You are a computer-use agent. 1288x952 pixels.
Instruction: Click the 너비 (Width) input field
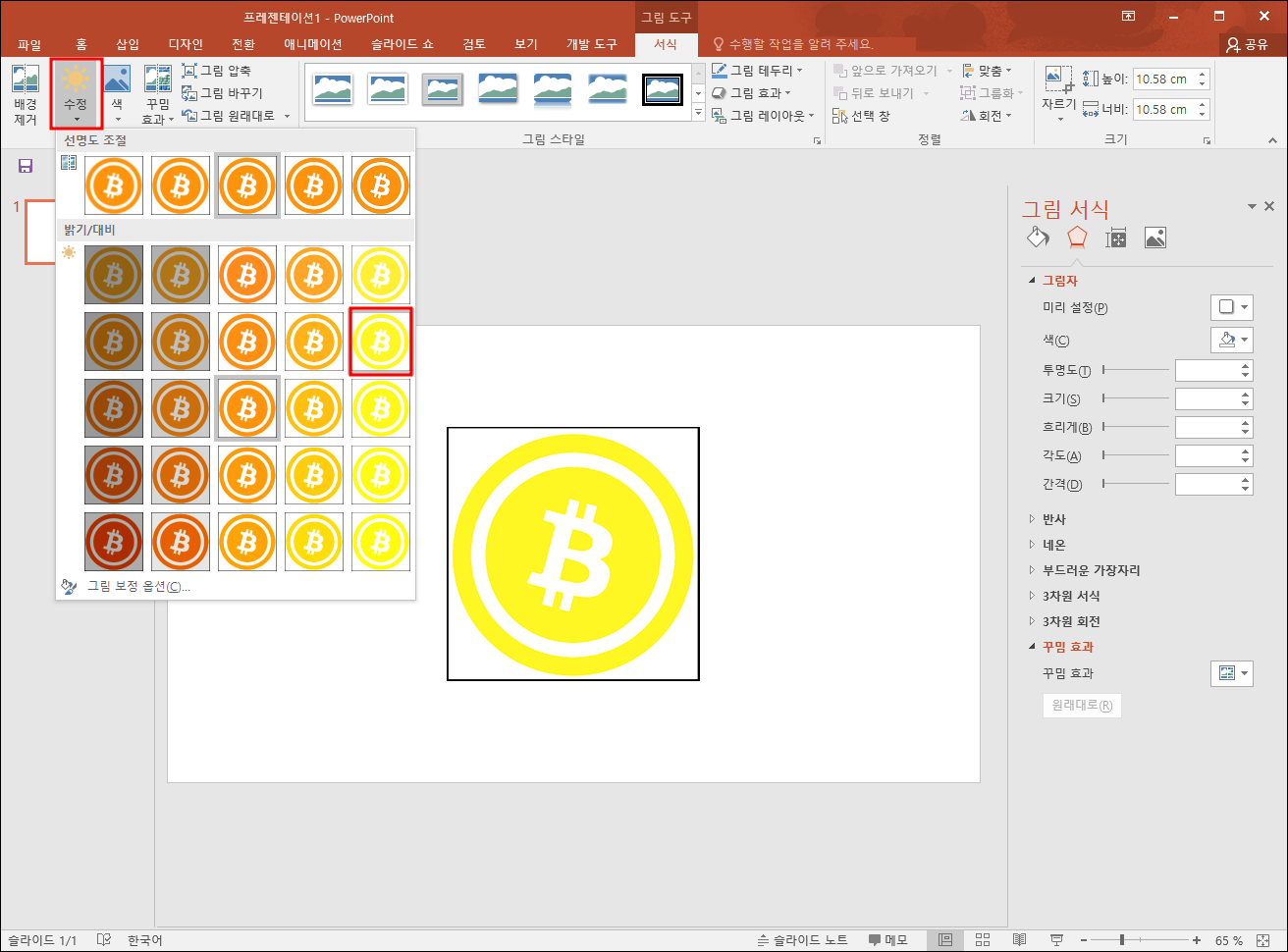pyautogui.click(x=1163, y=110)
